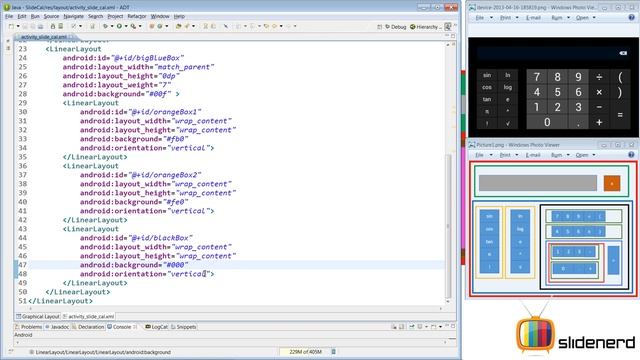Click the help icon in device screenshot viewer
The width and height of the screenshot is (640, 360).
[x=631, y=18]
